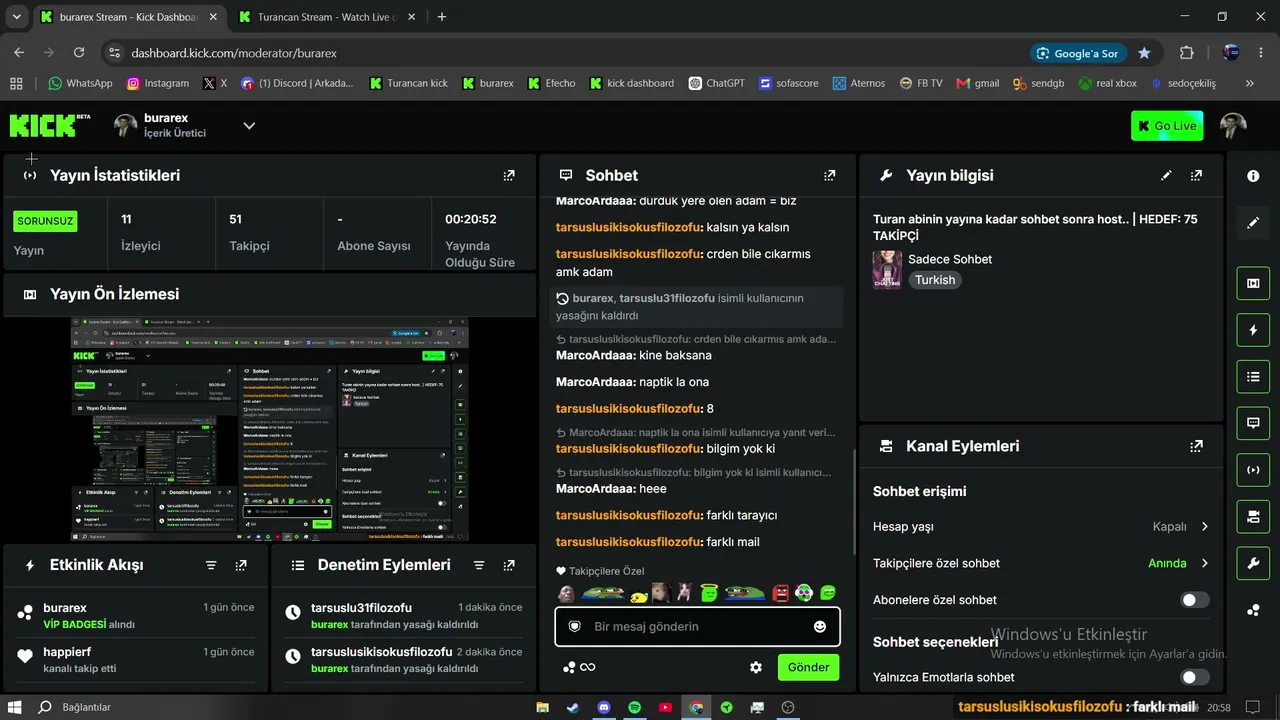Open the profile avatar at top right

point(1233,126)
